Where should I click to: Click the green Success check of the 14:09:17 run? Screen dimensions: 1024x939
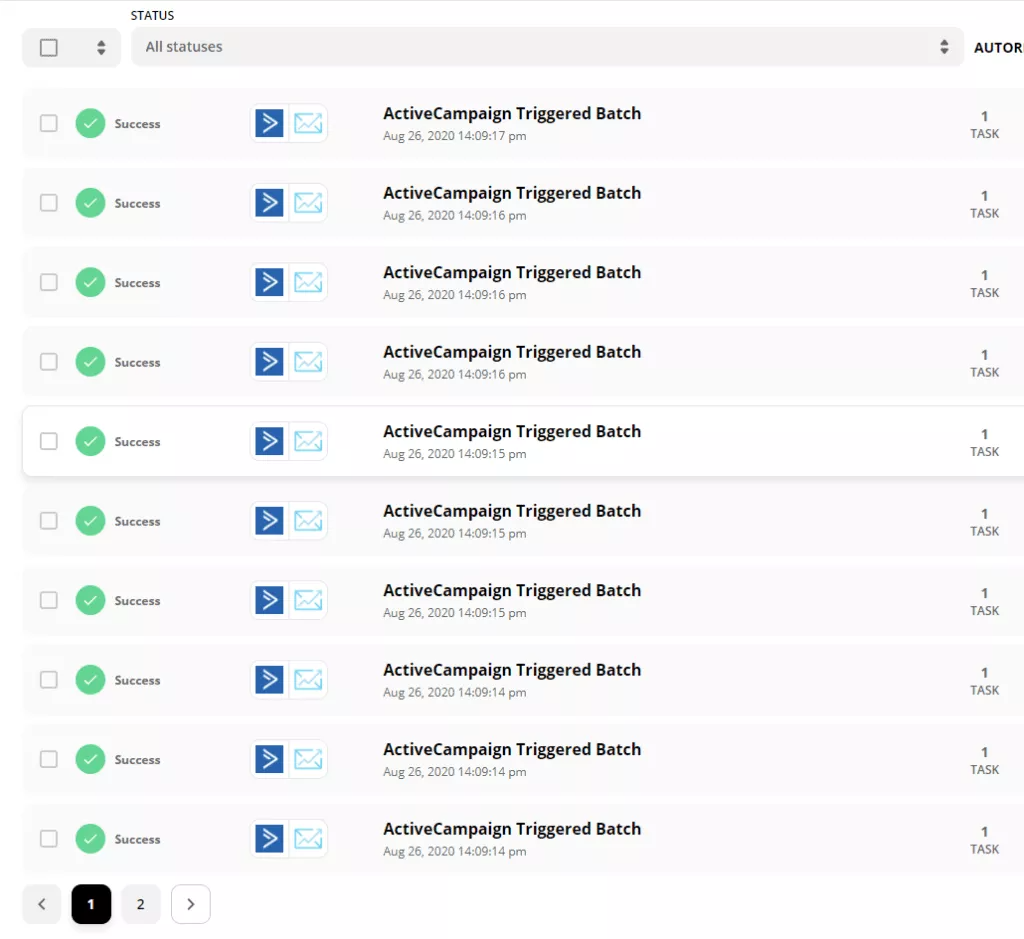(90, 123)
